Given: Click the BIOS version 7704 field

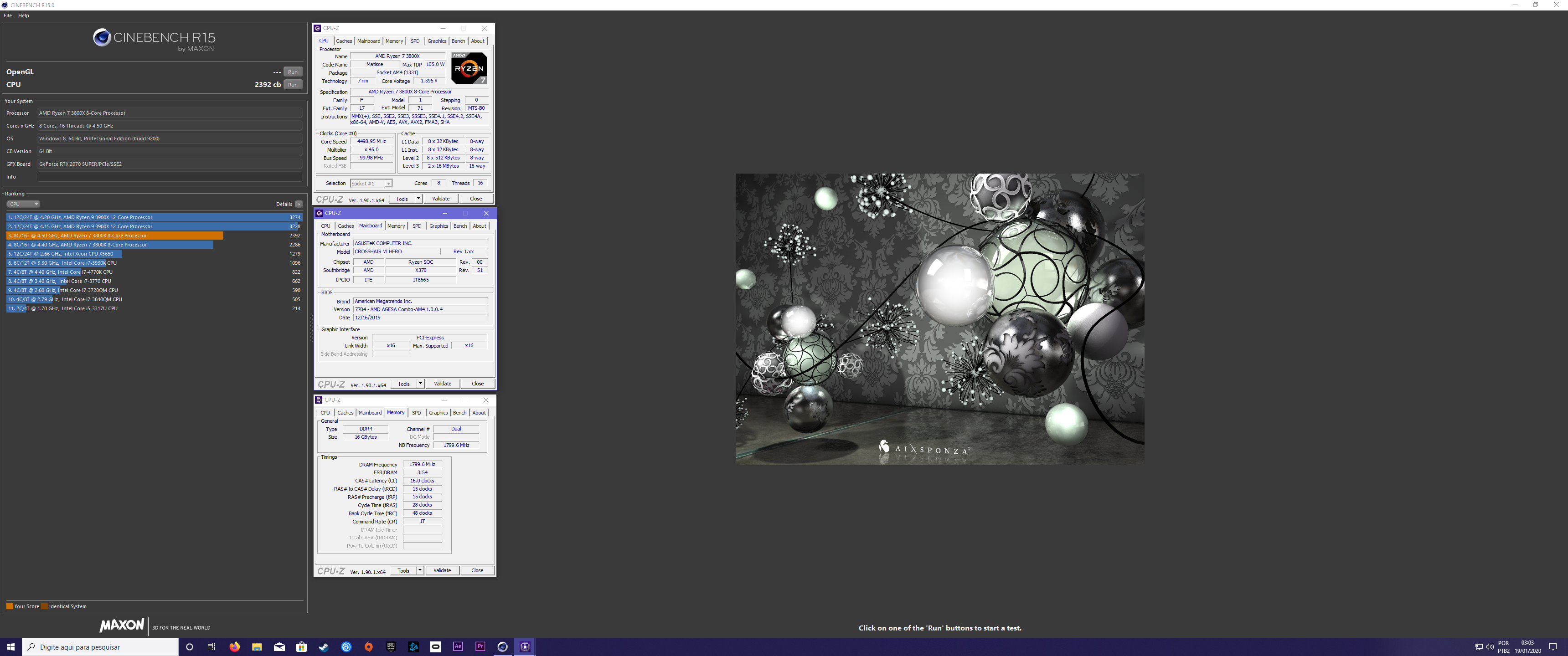Looking at the screenshot, I should pyautogui.click(x=421, y=309).
